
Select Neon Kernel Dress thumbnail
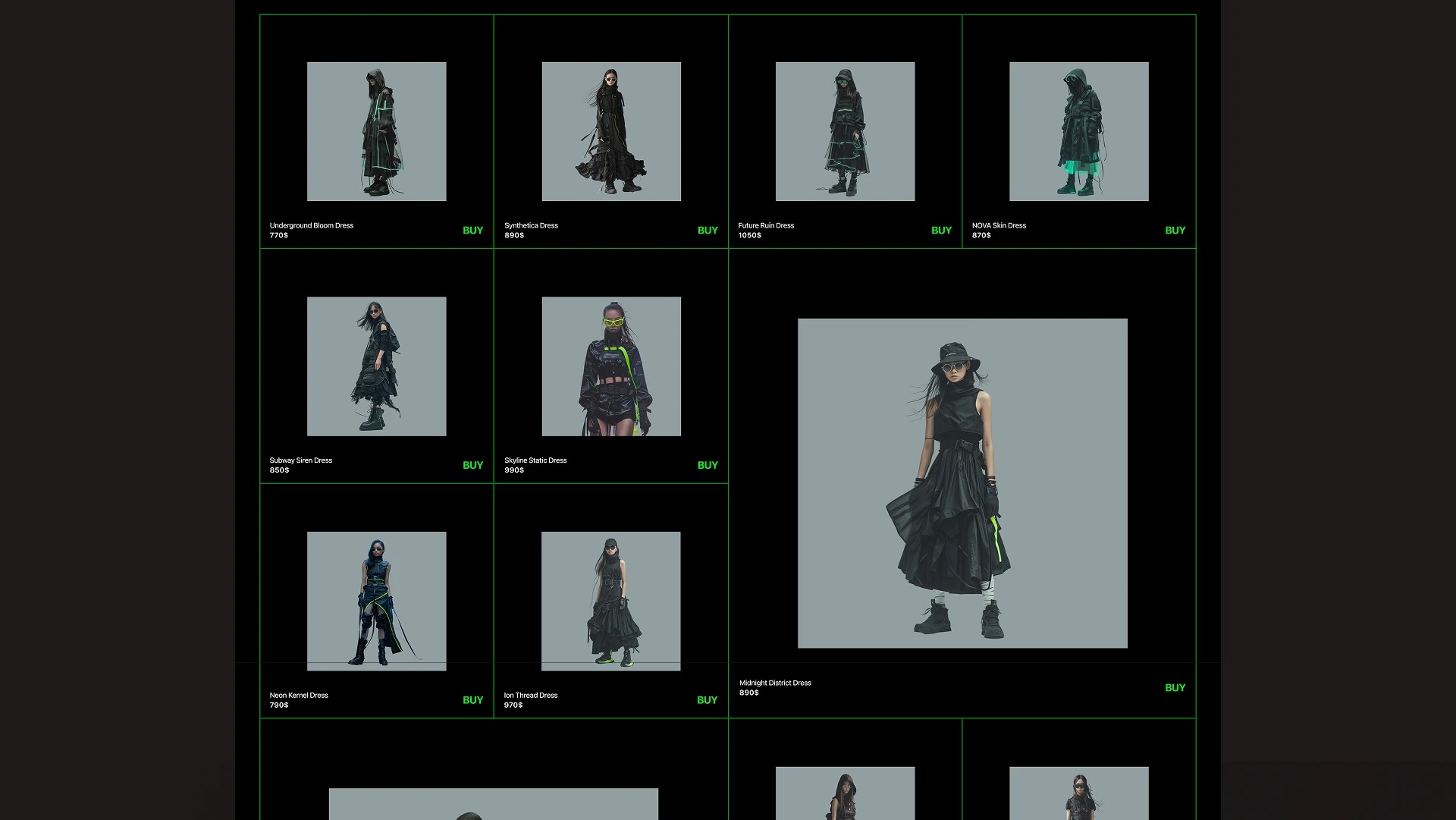(376, 601)
